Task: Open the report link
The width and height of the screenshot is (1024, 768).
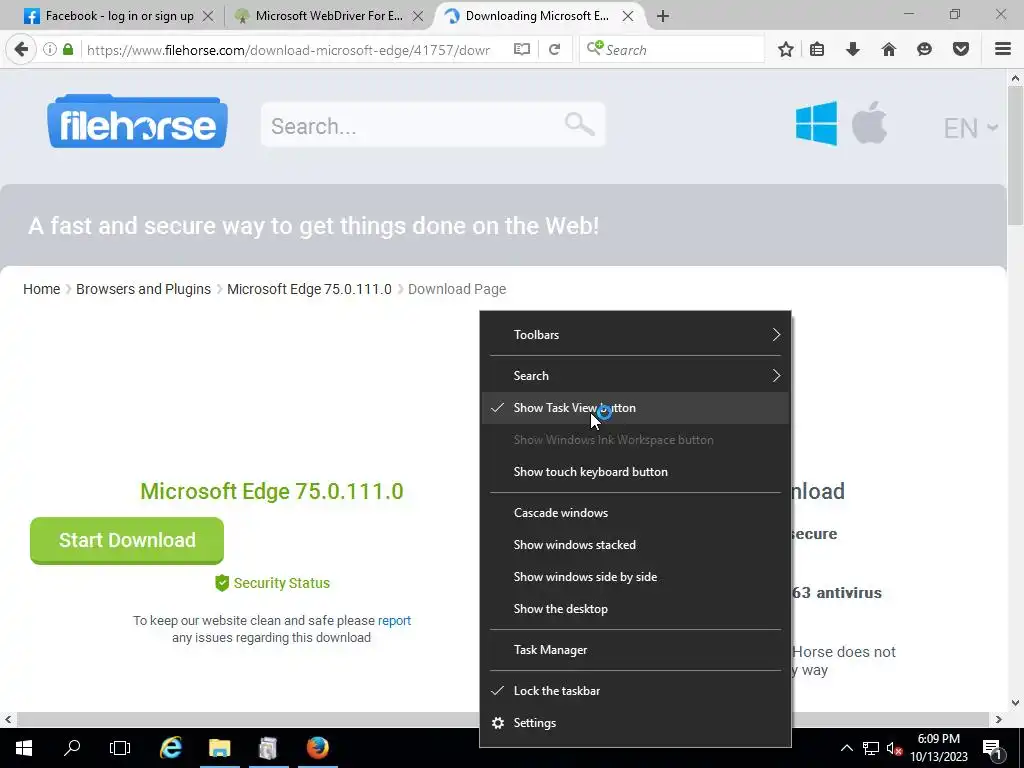Action: pos(394,620)
